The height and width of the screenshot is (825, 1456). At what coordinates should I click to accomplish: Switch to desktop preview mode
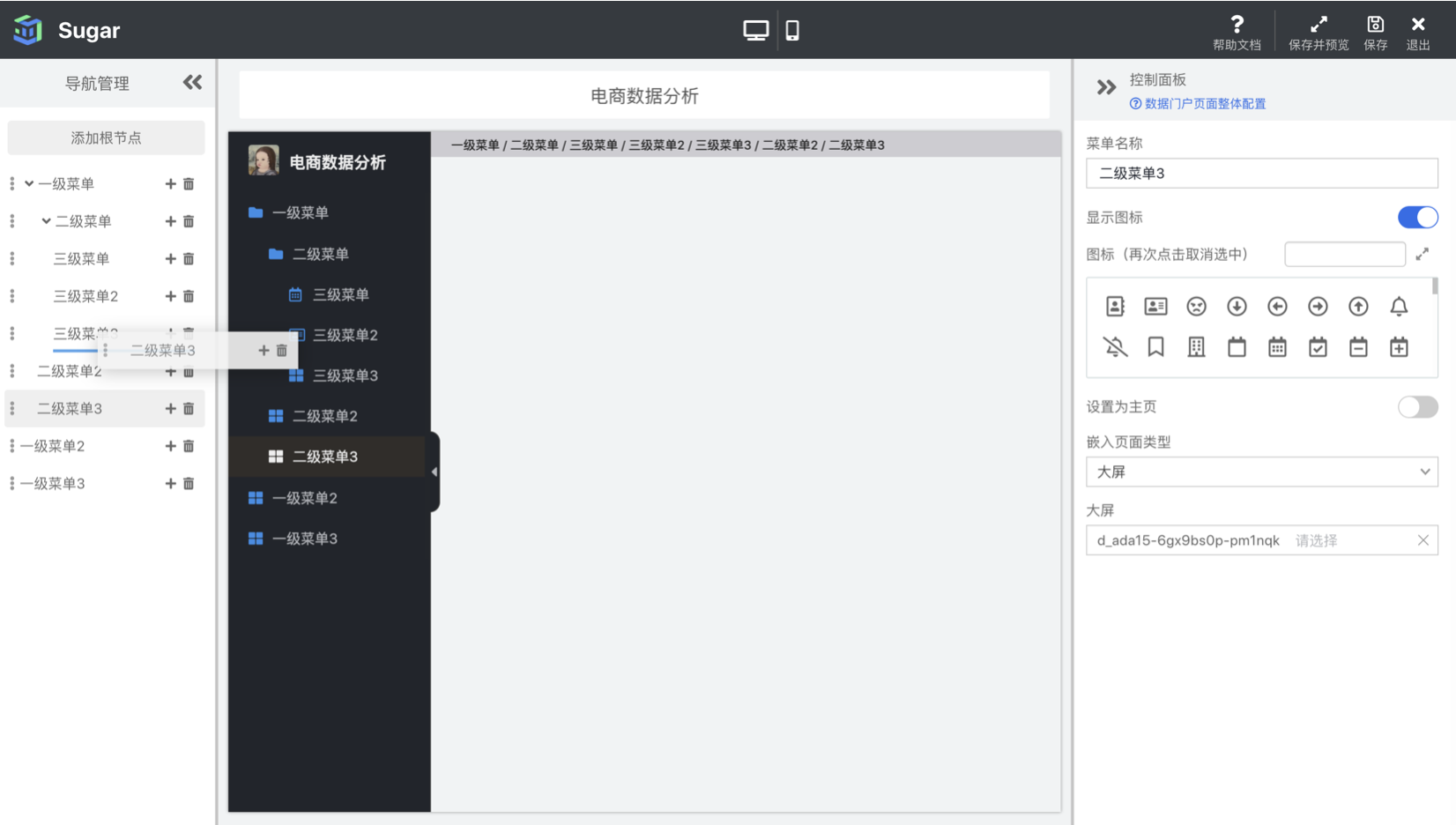(x=755, y=30)
